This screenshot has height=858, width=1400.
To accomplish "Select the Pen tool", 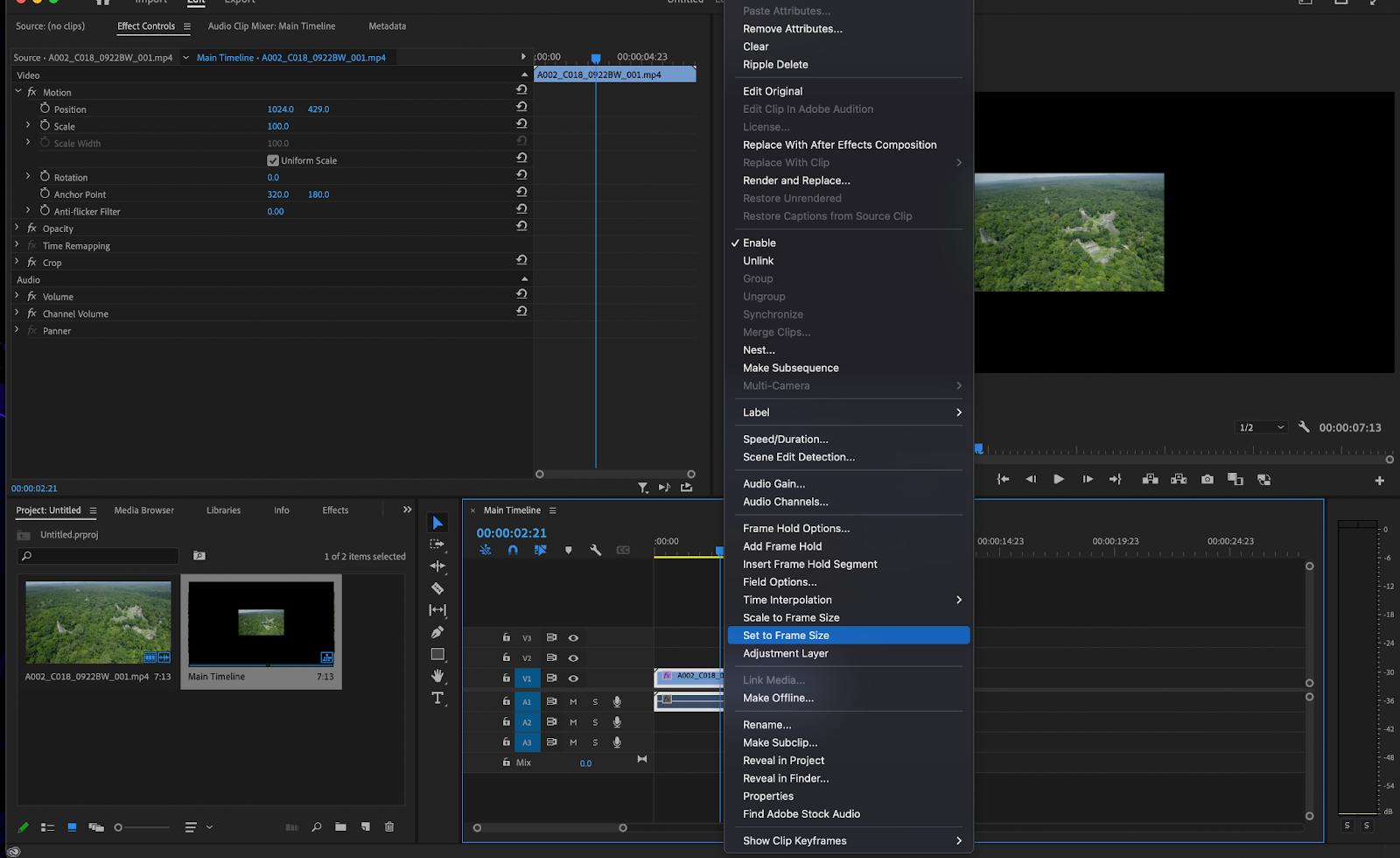I will 437,632.
